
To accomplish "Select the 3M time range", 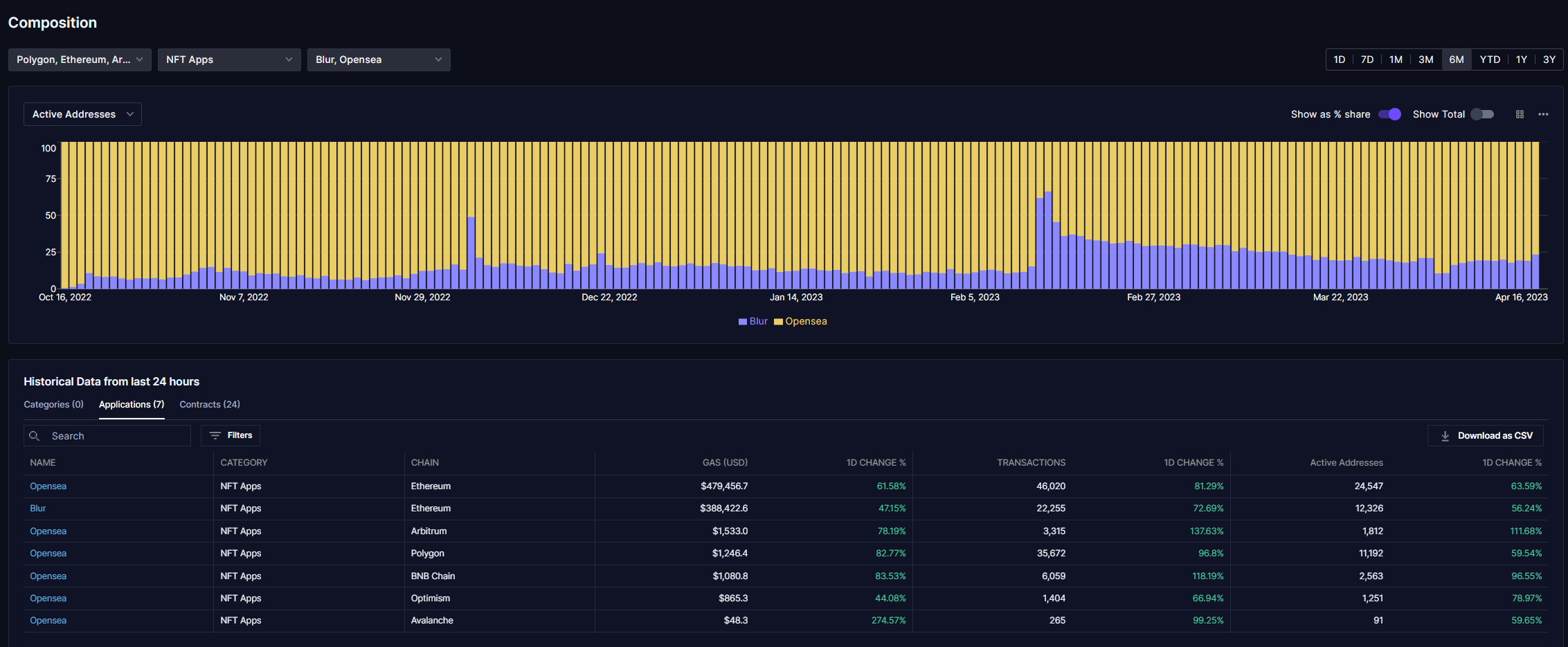I will pyautogui.click(x=1425, y=60).
